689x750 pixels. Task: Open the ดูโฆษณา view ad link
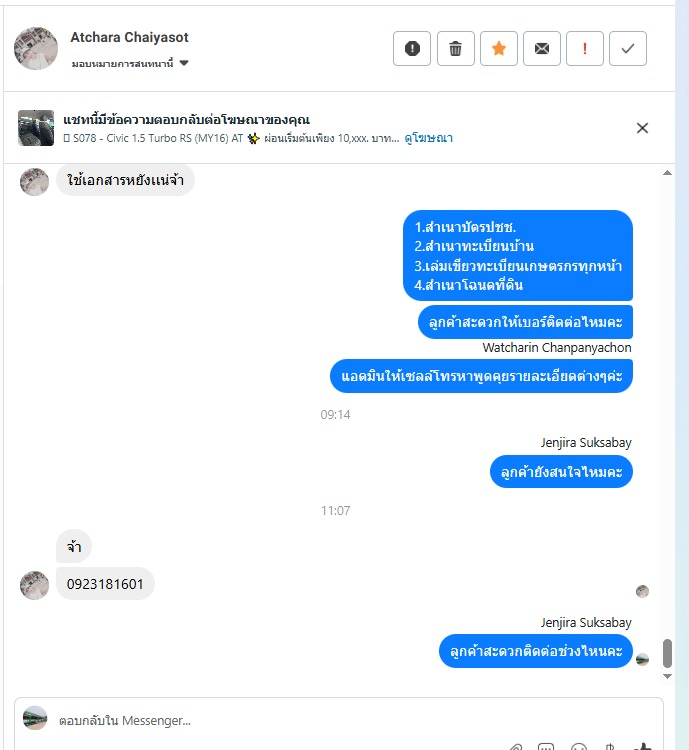pos(428,138)
